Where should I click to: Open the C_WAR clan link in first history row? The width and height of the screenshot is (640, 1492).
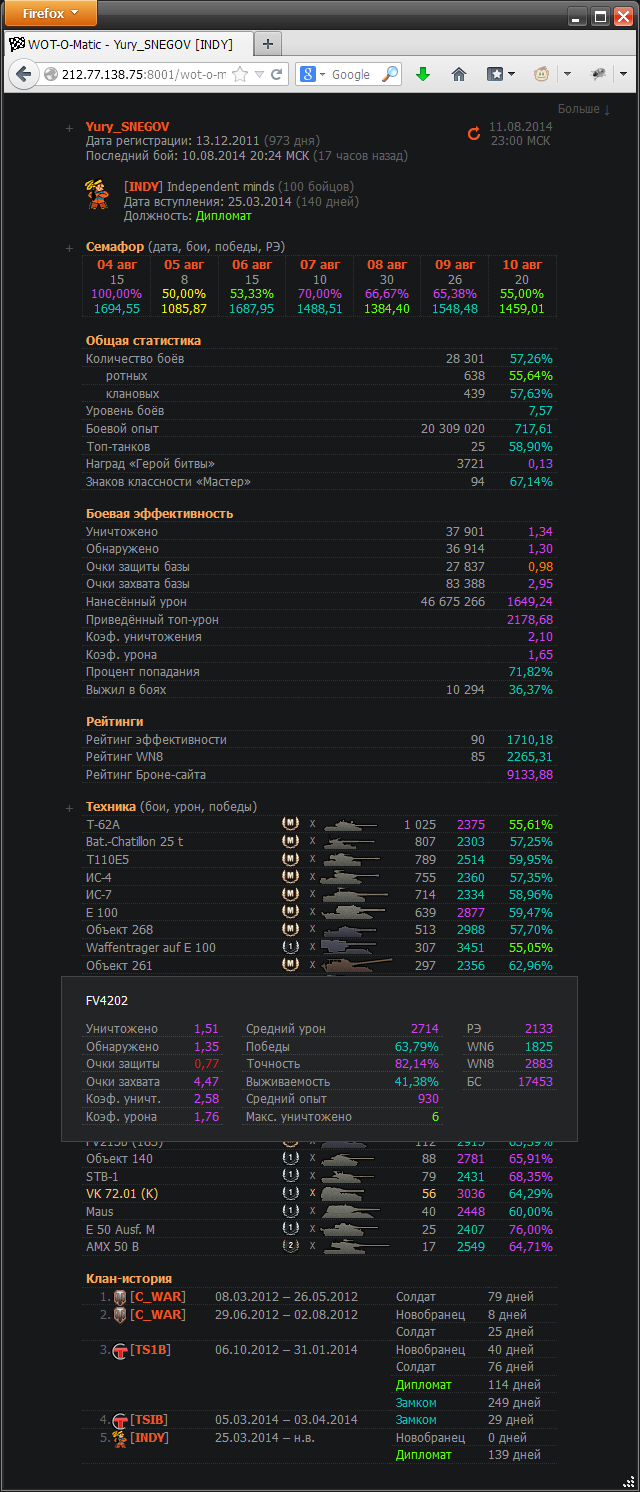[x=157, y=1297]
